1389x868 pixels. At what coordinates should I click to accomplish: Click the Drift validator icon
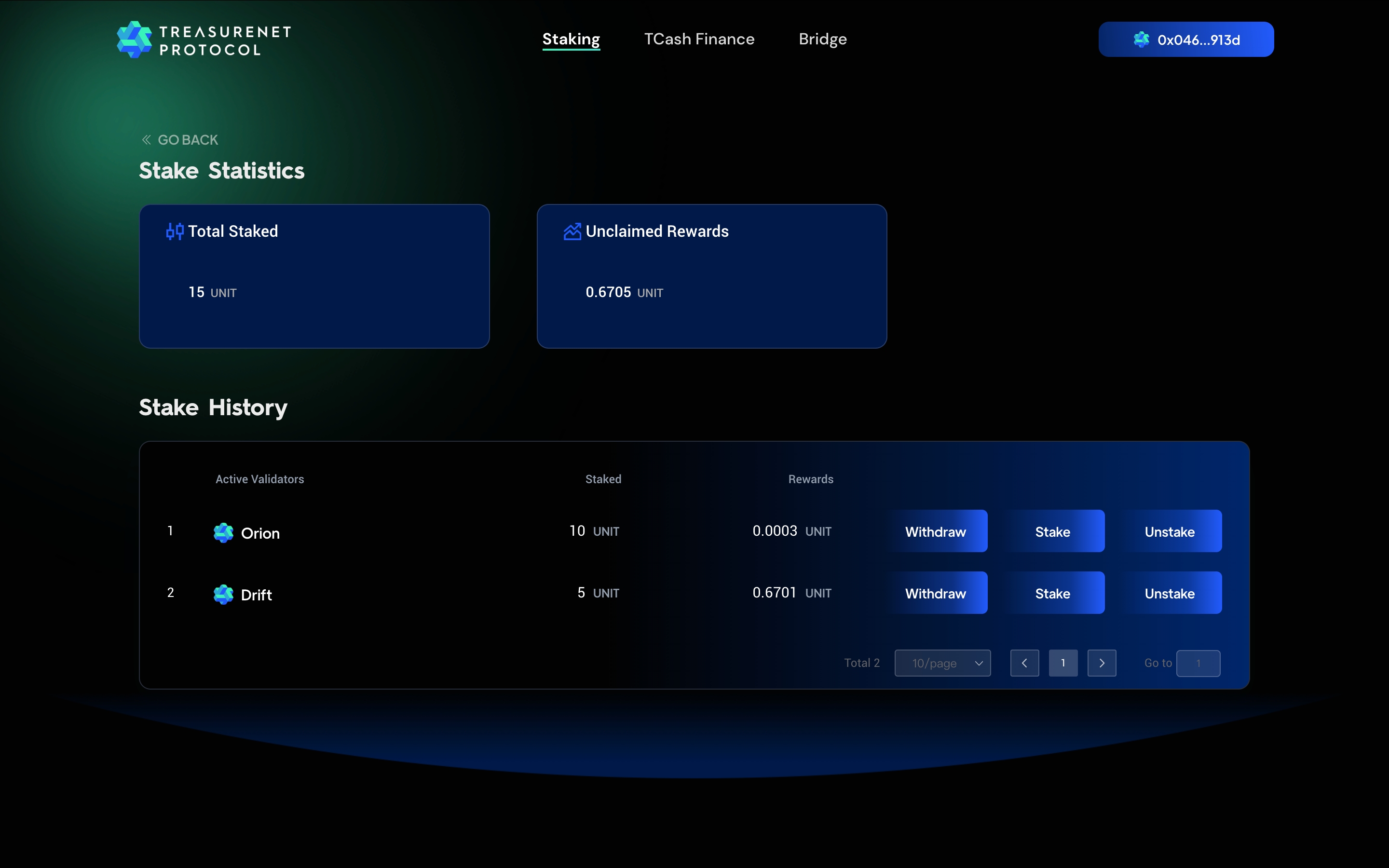223,594
